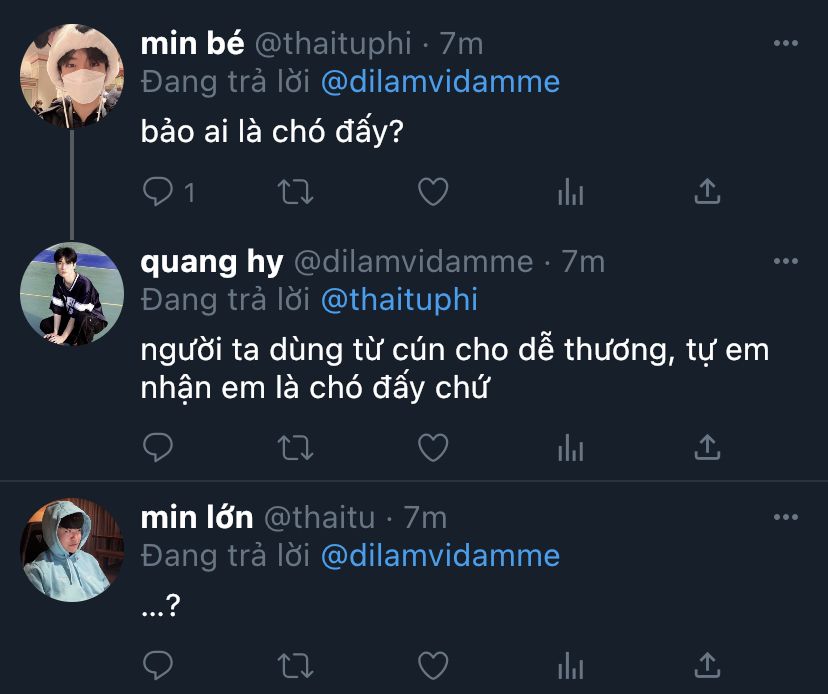Screen dimensions: 828x694
Task: View analytics for min lớn's tweet
Action: [x=570, y=665]
